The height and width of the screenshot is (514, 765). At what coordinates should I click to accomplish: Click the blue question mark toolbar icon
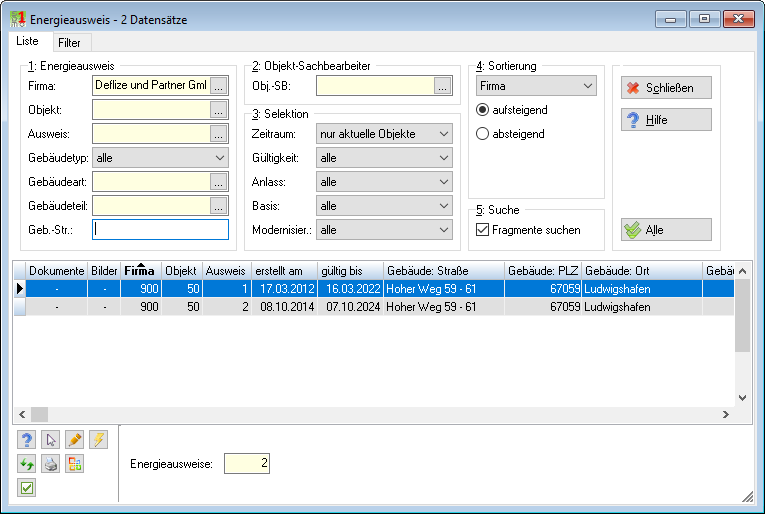[x=26, y=439]
